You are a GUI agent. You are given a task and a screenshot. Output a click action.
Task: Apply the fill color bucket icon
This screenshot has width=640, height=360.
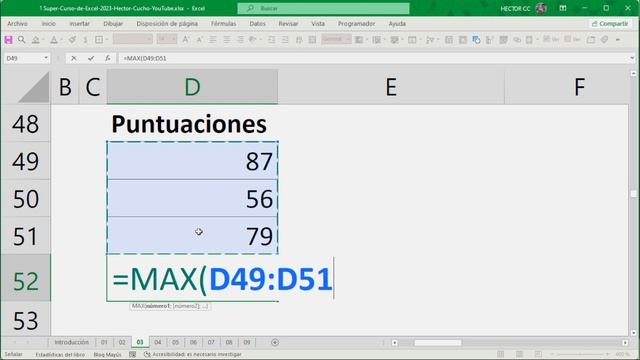click(x=36, y=40)
